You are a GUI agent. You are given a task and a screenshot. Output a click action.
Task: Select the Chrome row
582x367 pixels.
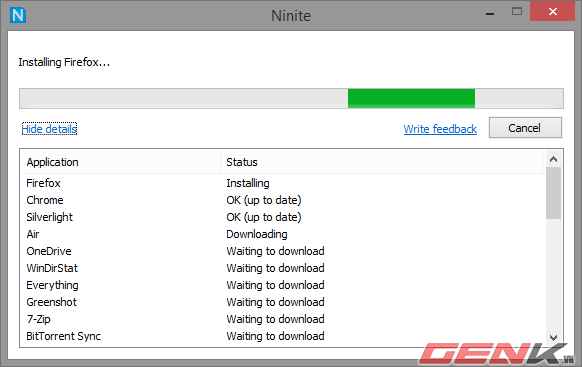pyautogui.click(x=282, y=200)
